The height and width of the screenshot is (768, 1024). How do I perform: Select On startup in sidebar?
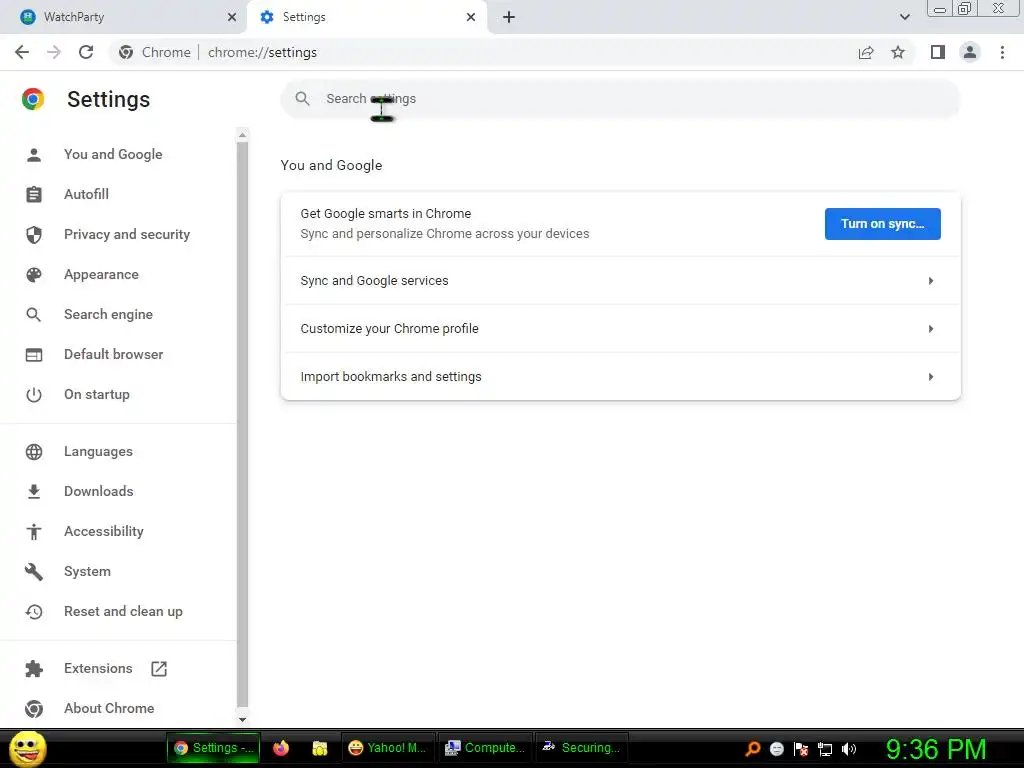click(x=97, y=394)
